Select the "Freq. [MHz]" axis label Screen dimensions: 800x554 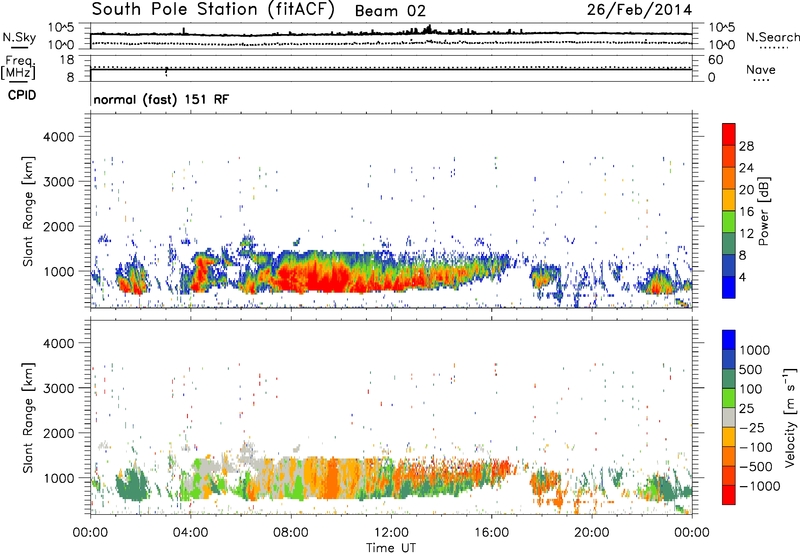coord(18,68)
